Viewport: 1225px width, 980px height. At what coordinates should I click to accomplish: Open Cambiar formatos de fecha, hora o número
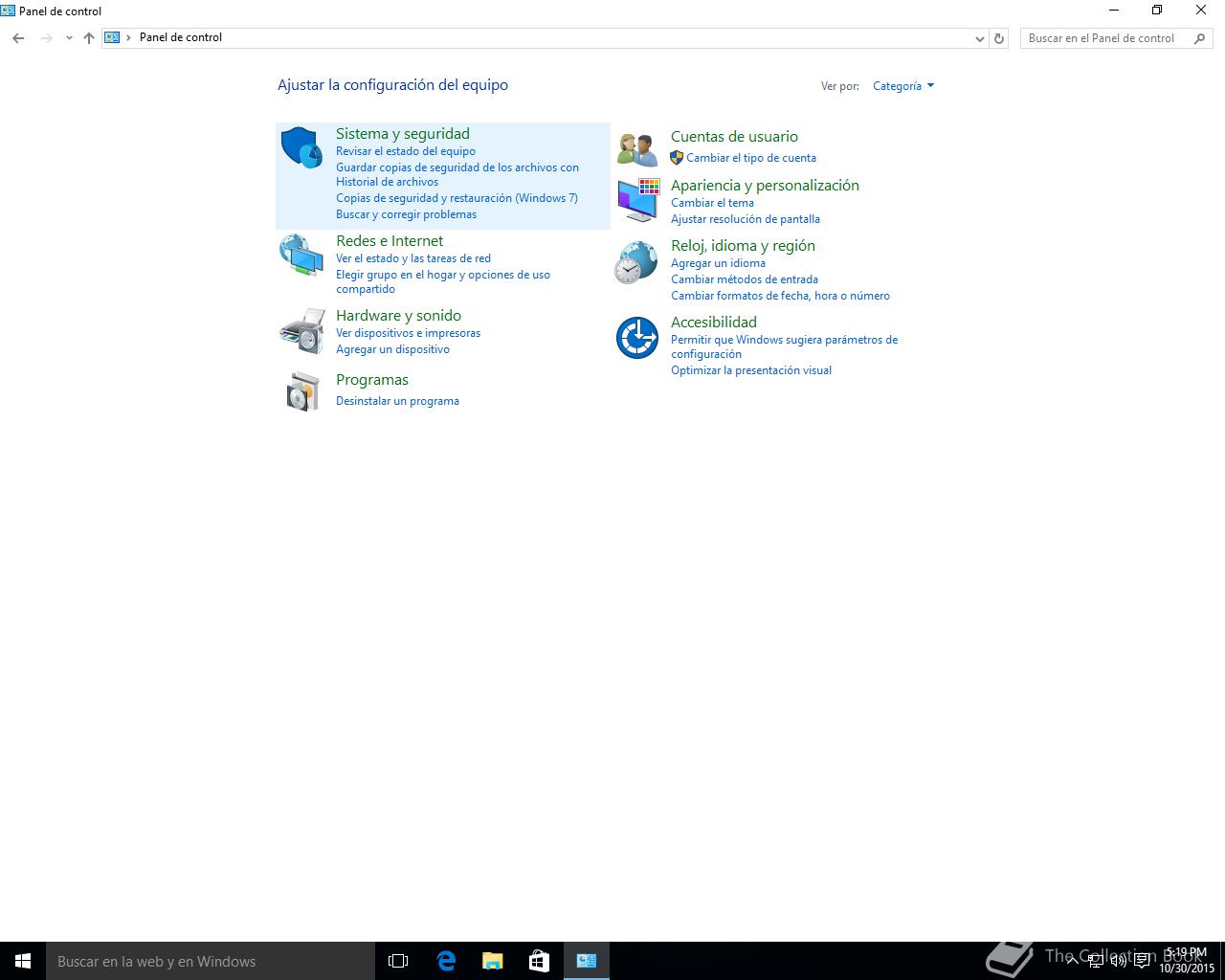pyautogui.click(x=780, y=296)
